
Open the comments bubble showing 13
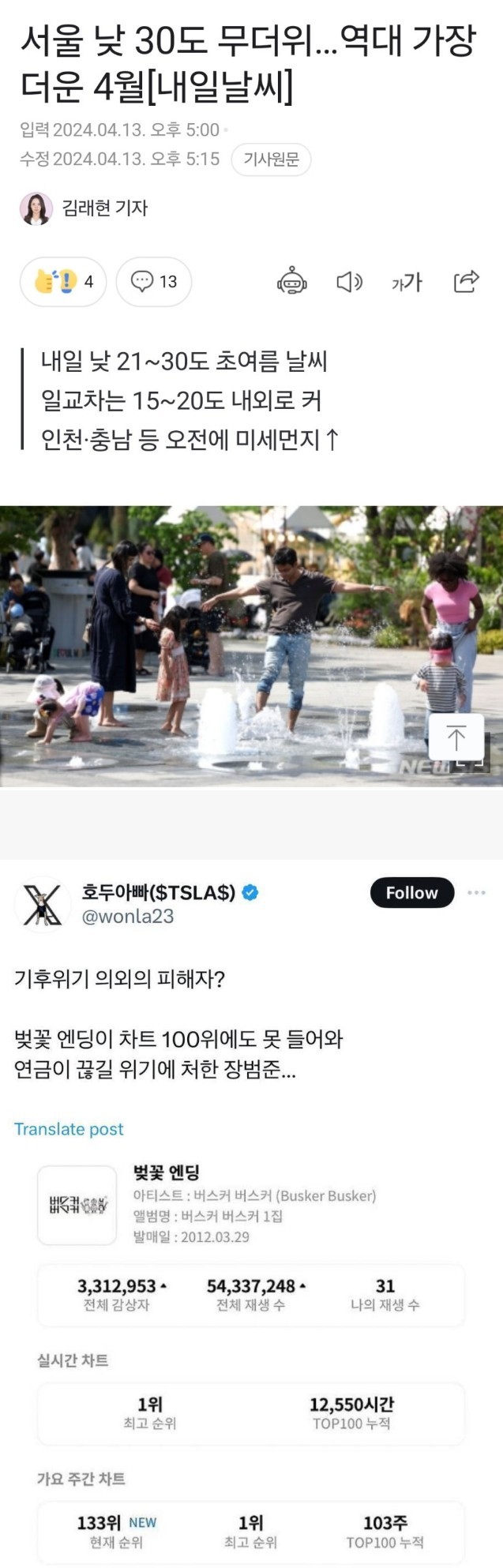[154, 281]
